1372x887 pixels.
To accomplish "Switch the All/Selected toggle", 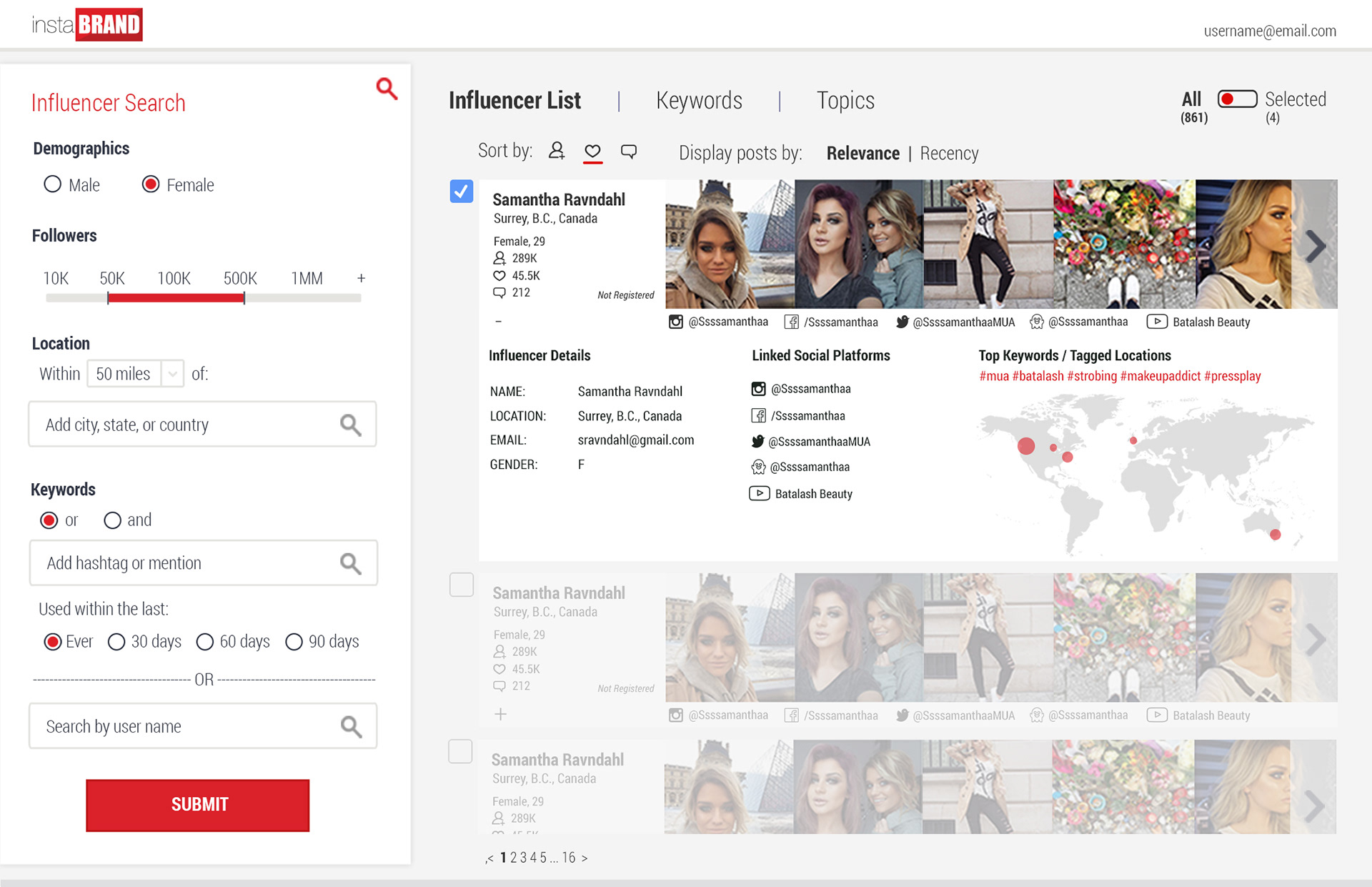I will pos(1237,99).
